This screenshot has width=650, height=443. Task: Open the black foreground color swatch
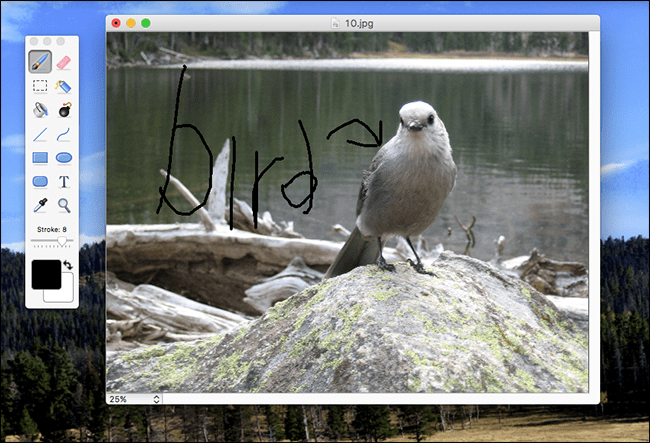click(45, 273)
